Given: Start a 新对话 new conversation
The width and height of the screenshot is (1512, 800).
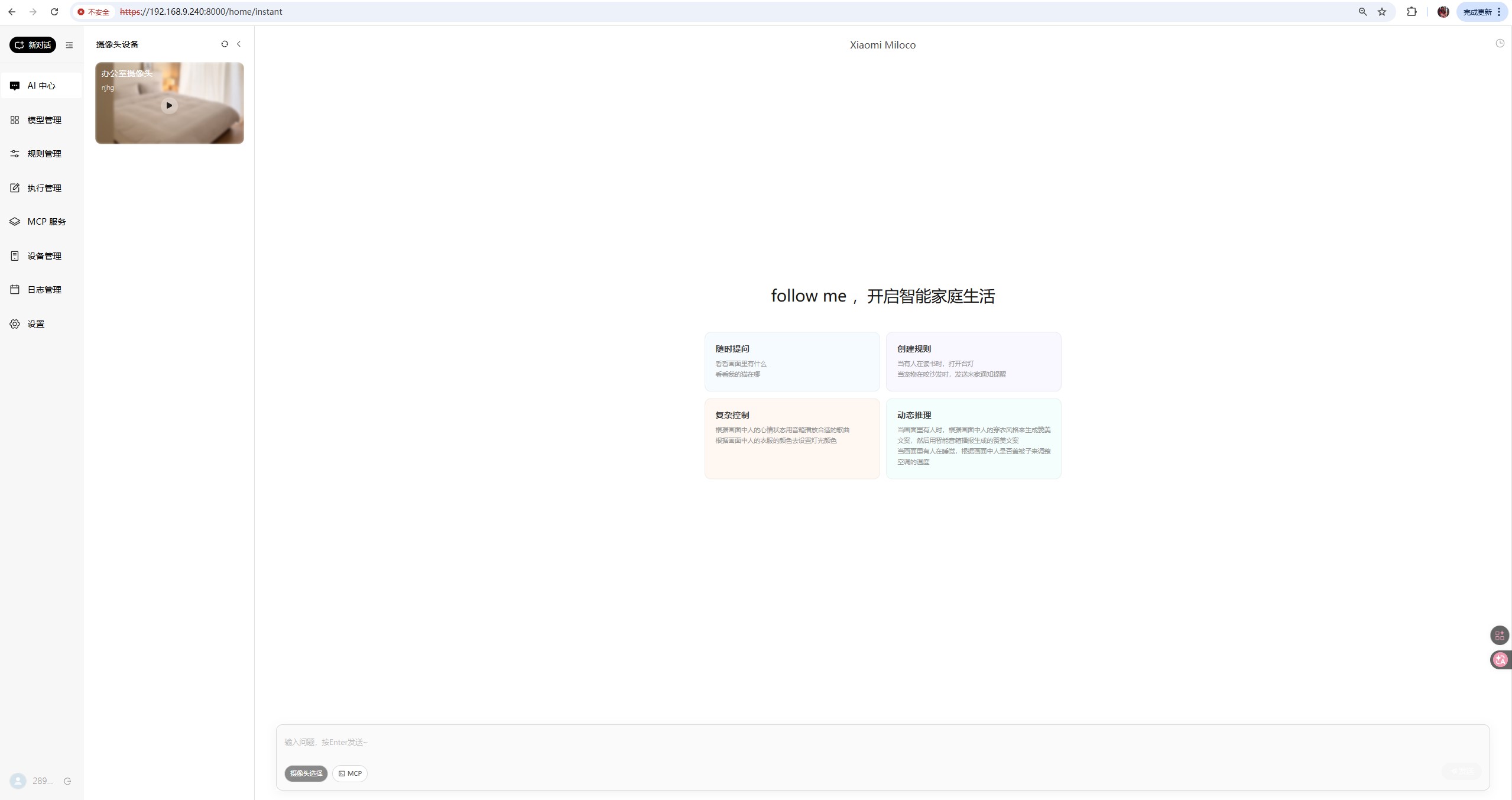Looking at the screenshot, I should [33, 45].
